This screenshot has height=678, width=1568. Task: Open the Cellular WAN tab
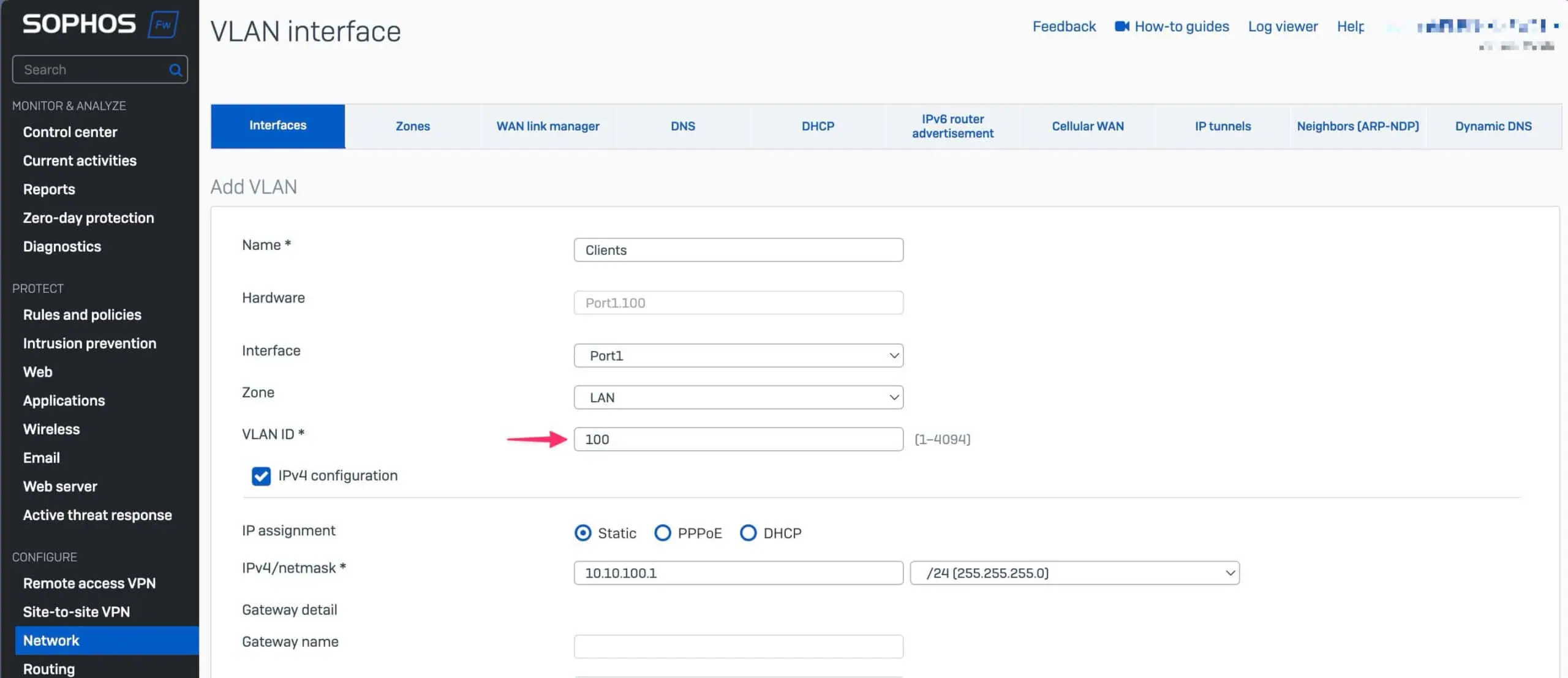click(x=1088, y=126)
